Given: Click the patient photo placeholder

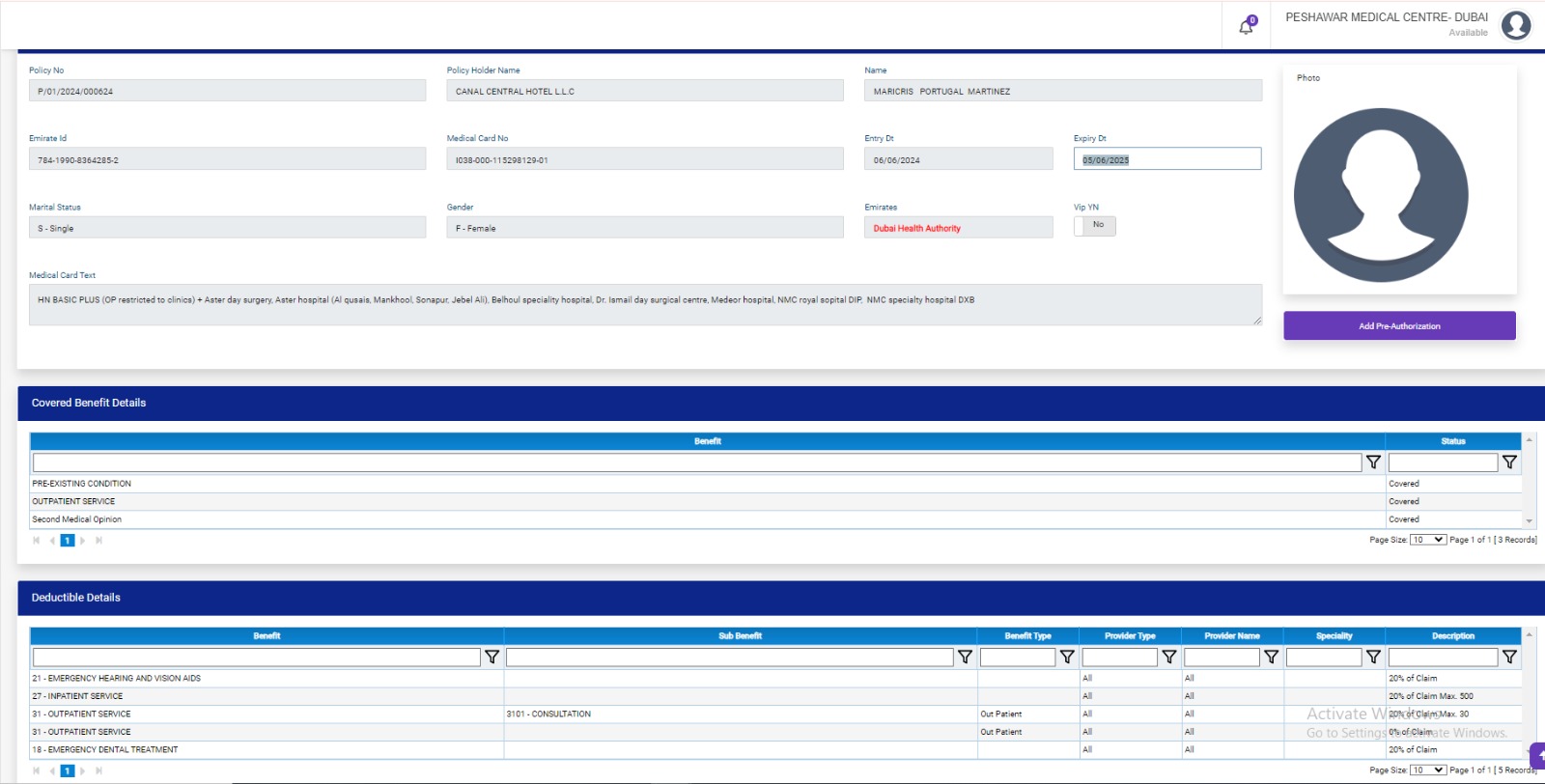Looking at the screenshot, I should tap(1381, 195).
